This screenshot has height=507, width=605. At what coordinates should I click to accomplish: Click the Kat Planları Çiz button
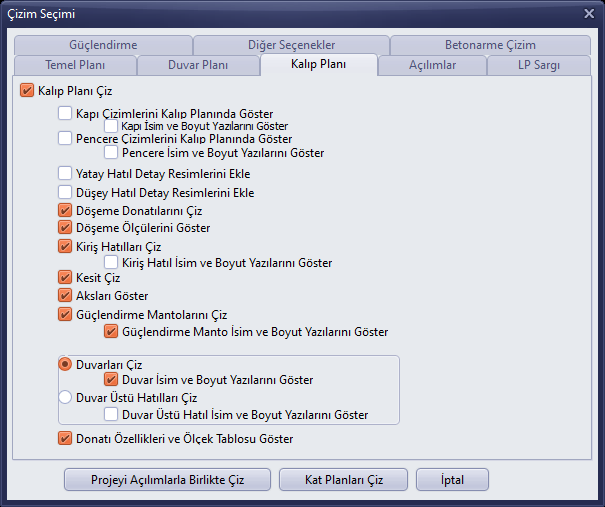point(343,480)
